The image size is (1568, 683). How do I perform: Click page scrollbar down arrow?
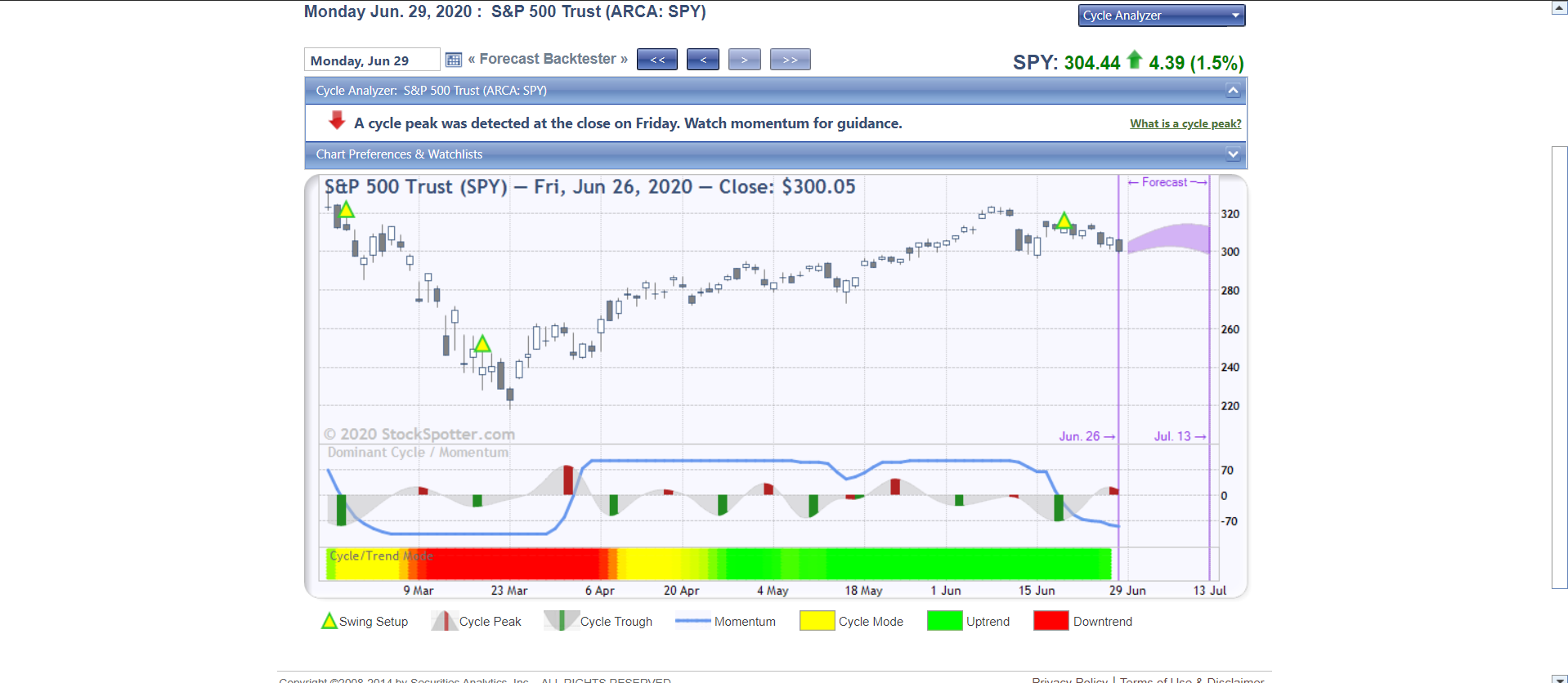click(x=1560, y=678)
